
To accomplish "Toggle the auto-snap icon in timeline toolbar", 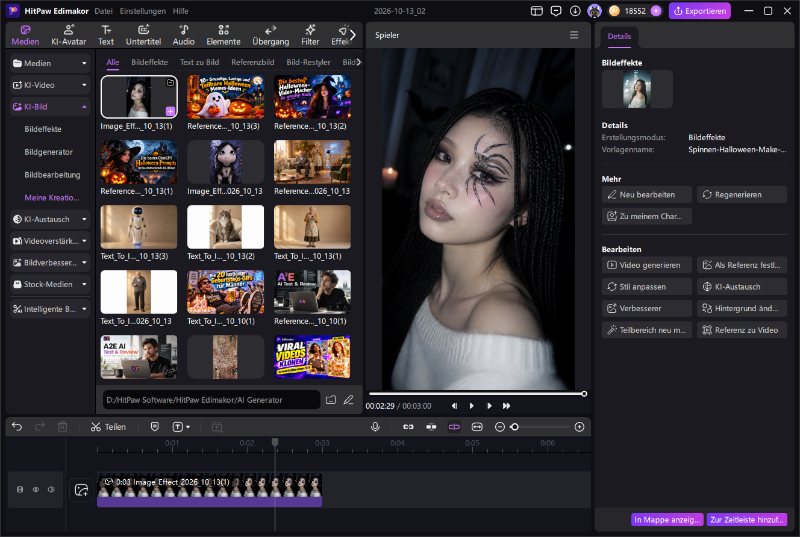I will [431, 427].
